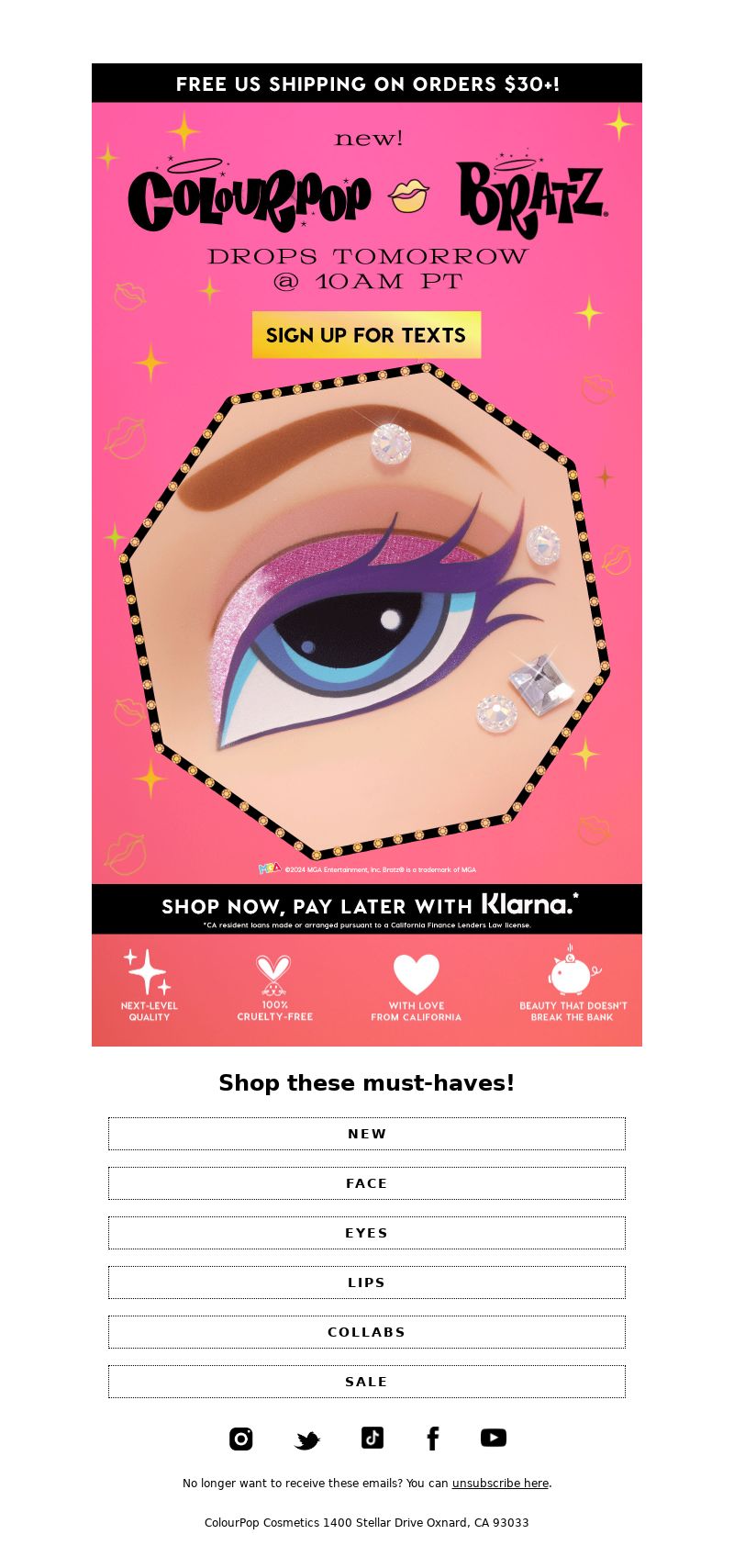Open the EYES category button
Screen dimensions: 734x1568
click(367, 1233)
